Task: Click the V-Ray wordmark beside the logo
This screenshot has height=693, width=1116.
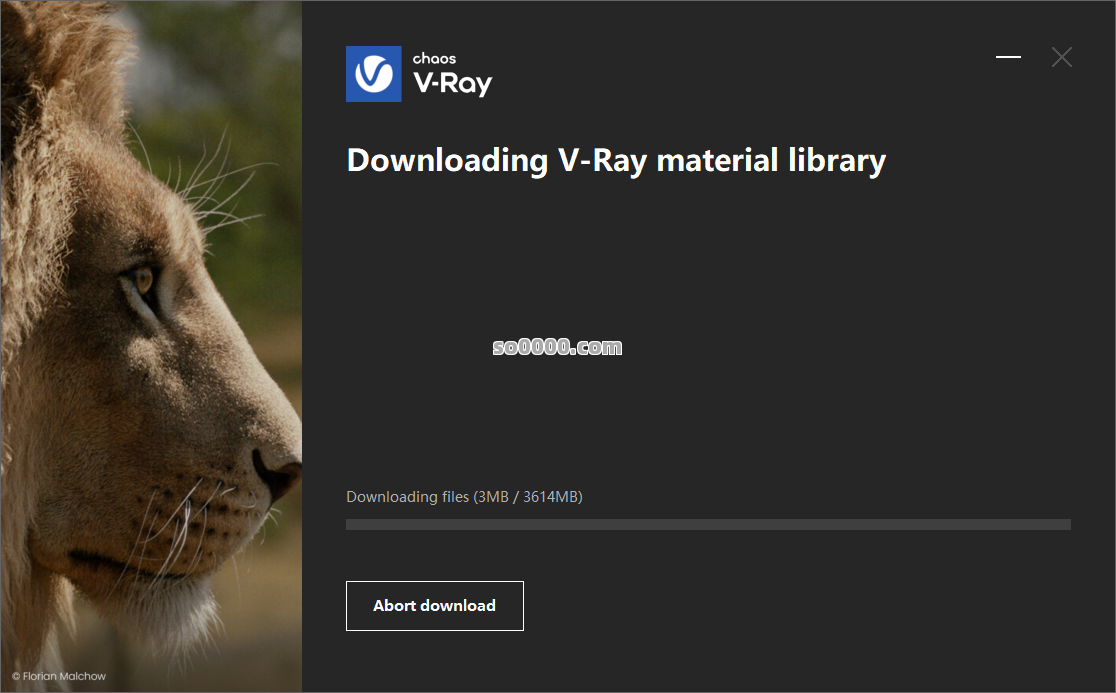Action: [453, 83]
